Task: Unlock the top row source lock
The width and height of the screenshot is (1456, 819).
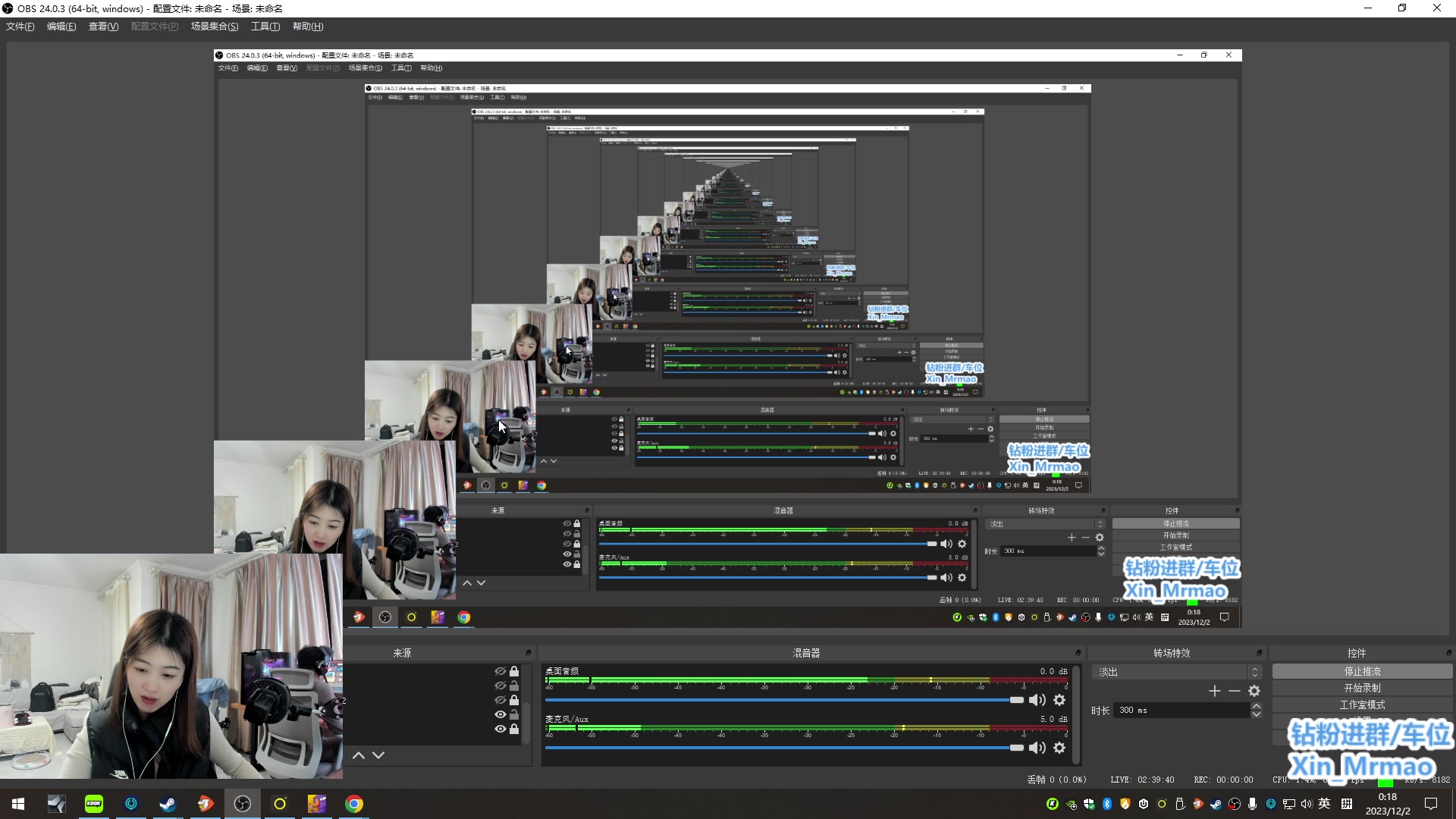Action: click(x=514, y=671)
